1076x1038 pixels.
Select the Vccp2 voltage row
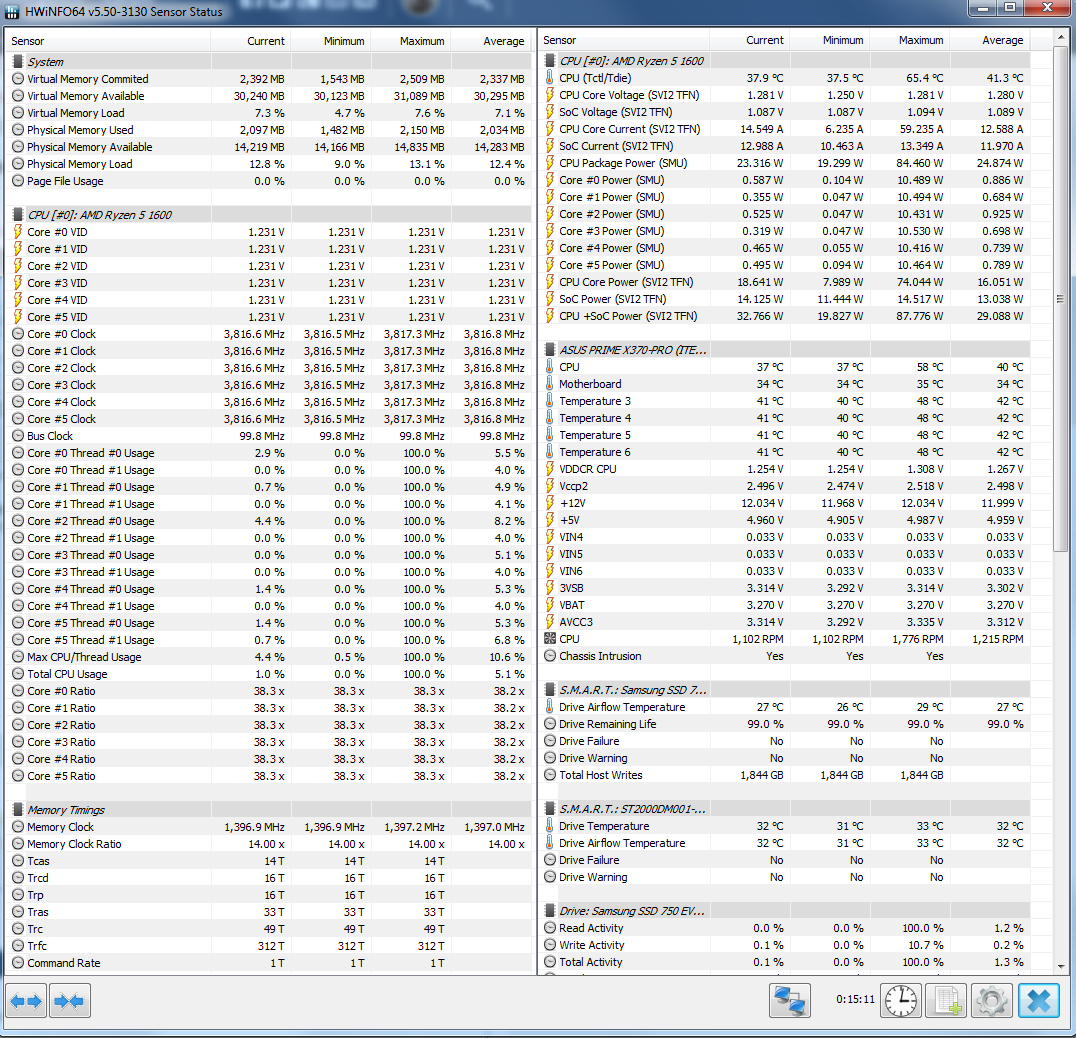pos(784,486)
